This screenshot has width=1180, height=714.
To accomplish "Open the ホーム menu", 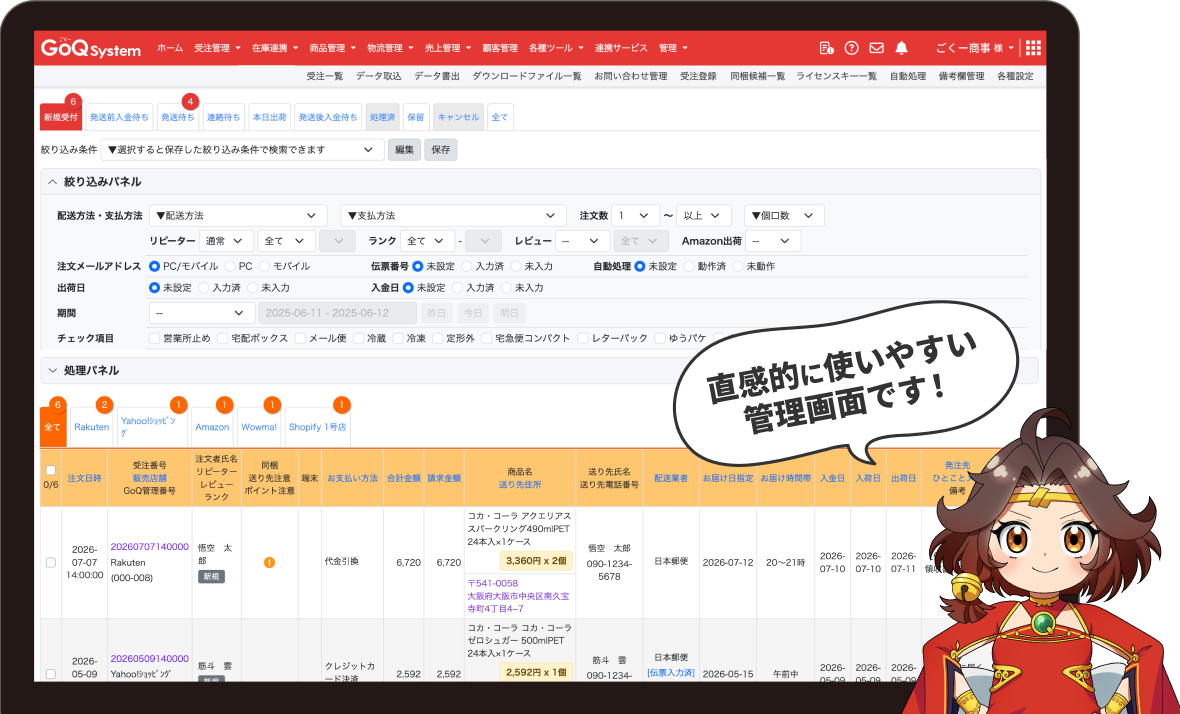I will (x=170, y=48).
